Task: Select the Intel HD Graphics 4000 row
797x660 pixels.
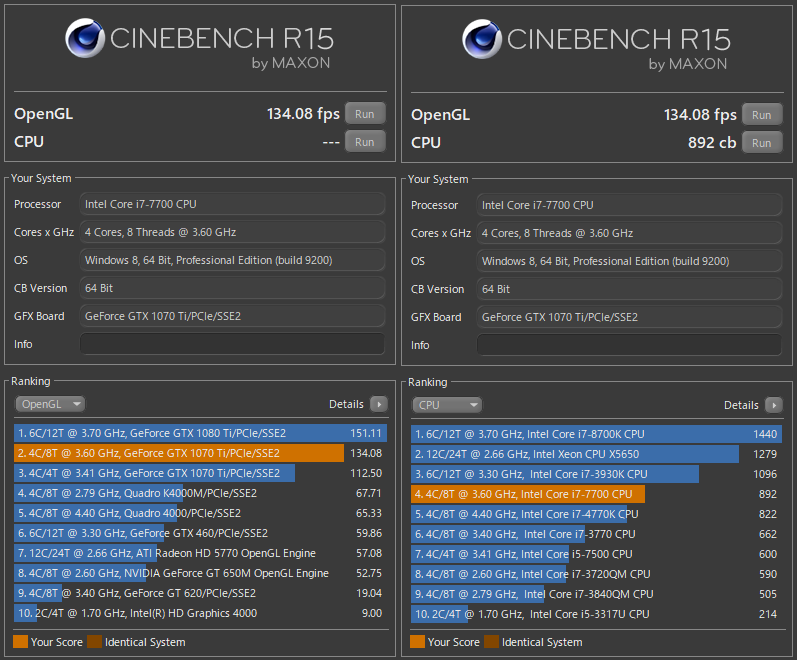Action: point(200,613)
